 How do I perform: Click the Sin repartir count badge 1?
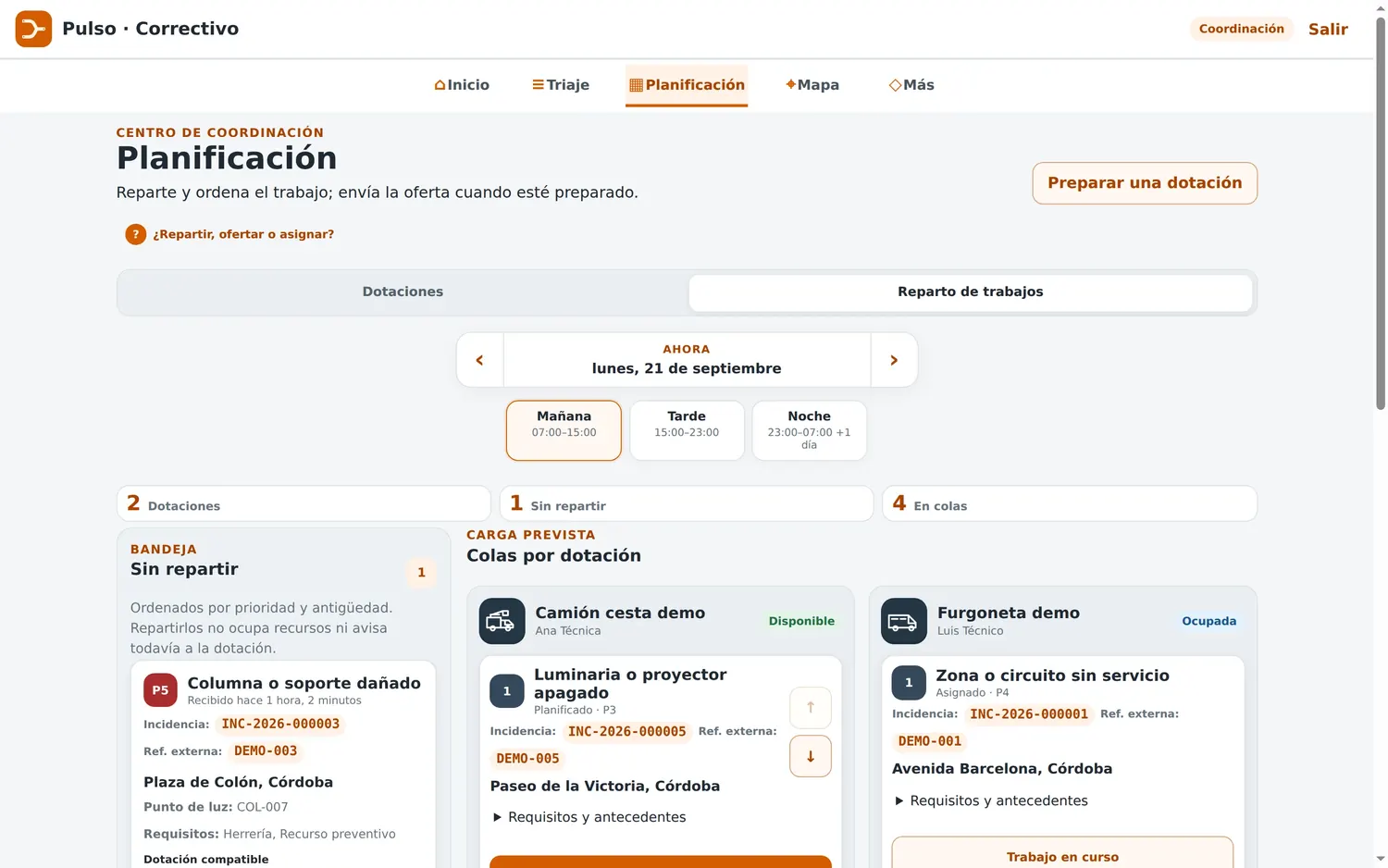point(421,572)
